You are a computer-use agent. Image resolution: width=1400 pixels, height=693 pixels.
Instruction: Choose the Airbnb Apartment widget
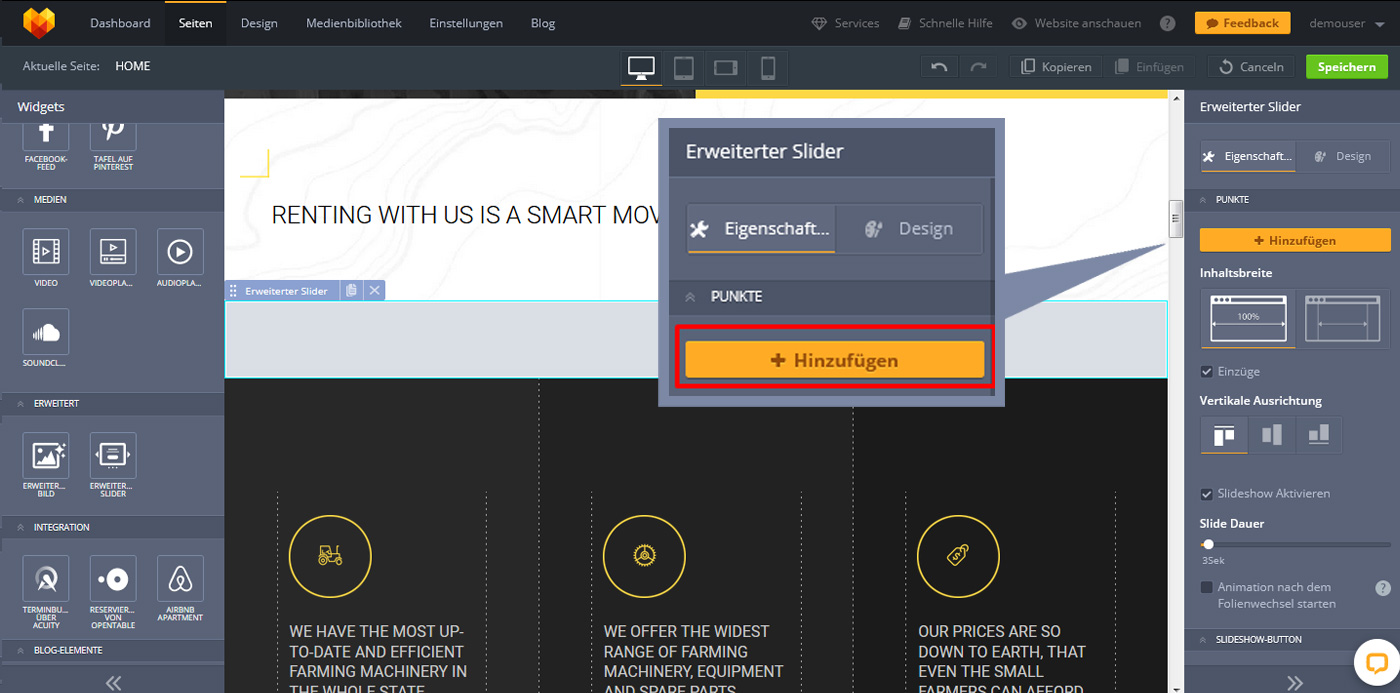pyautogui.click(x=180, y=579)
